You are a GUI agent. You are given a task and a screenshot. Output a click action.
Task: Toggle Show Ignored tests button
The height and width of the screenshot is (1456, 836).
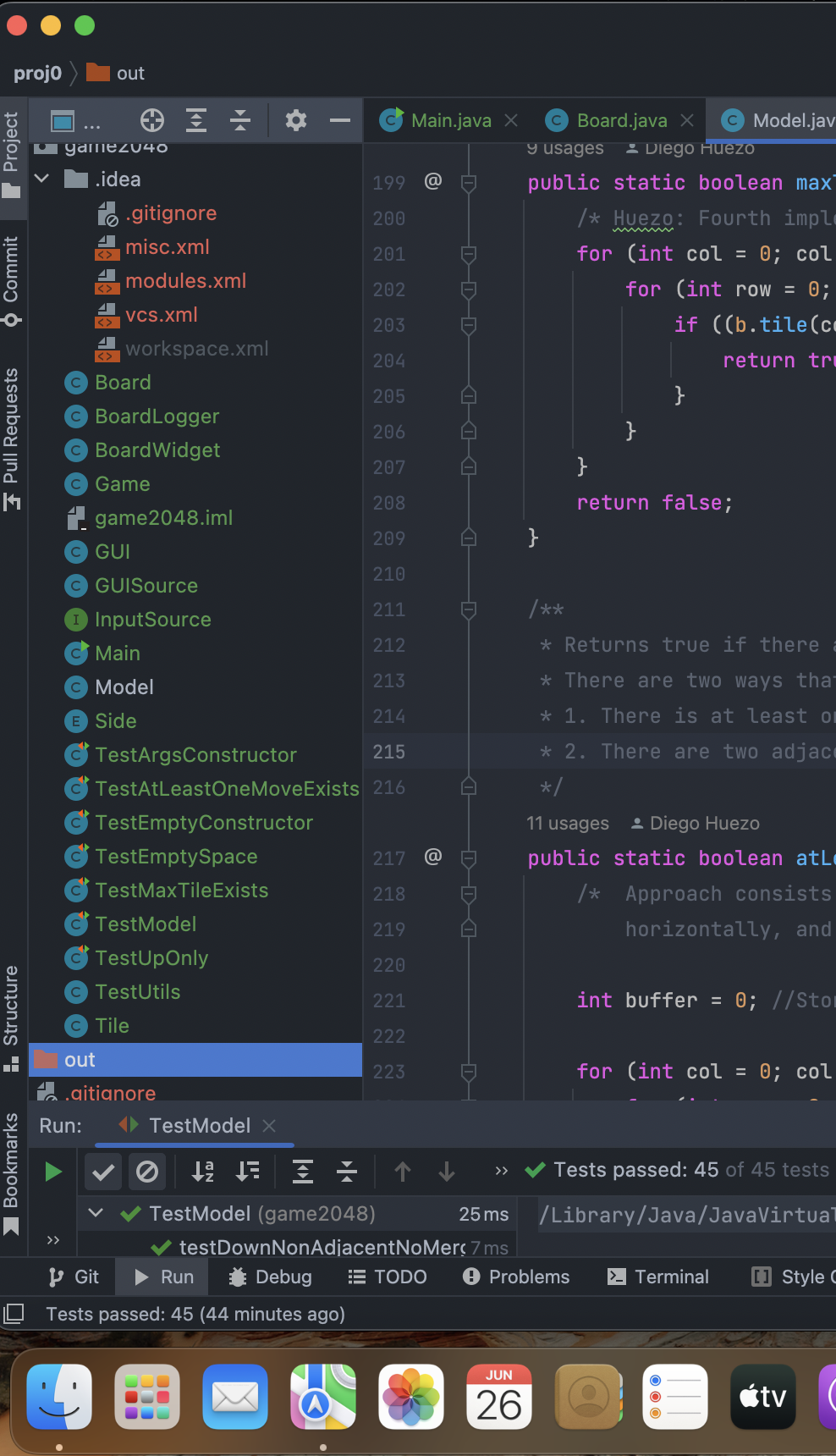click(x=147, y=1172)
